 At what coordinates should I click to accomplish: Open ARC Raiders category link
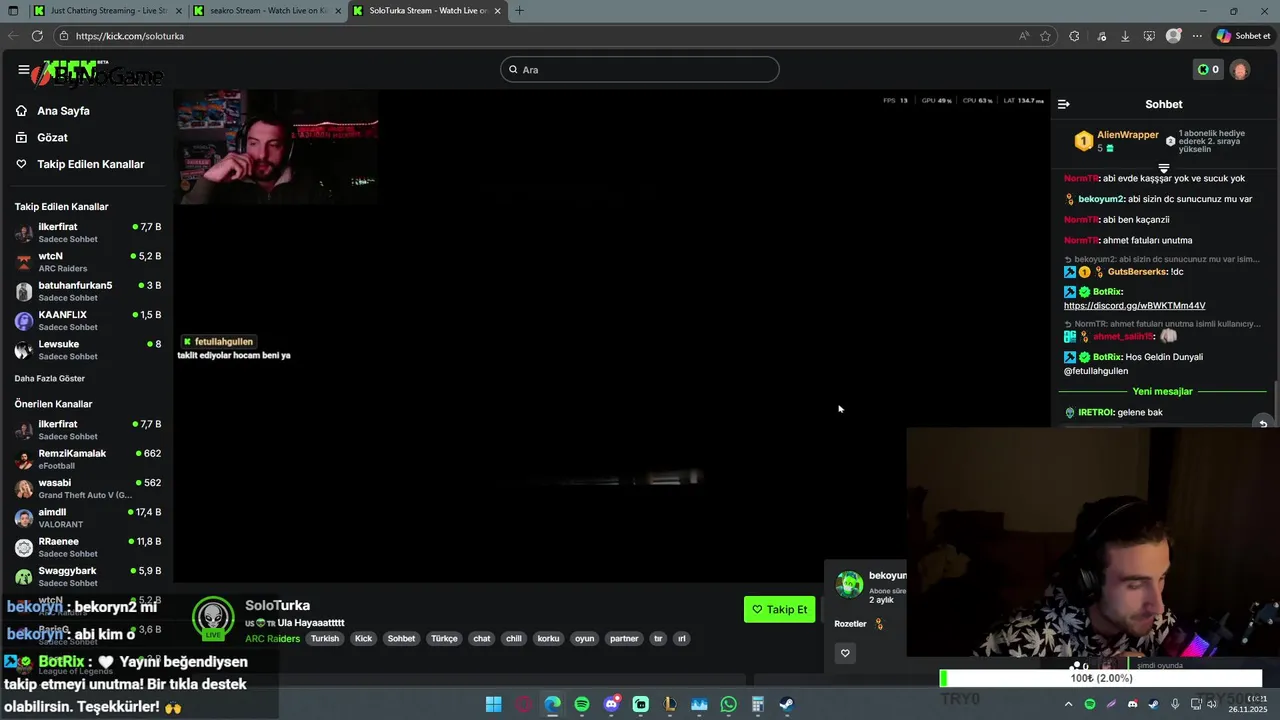(x=272, y=639)
